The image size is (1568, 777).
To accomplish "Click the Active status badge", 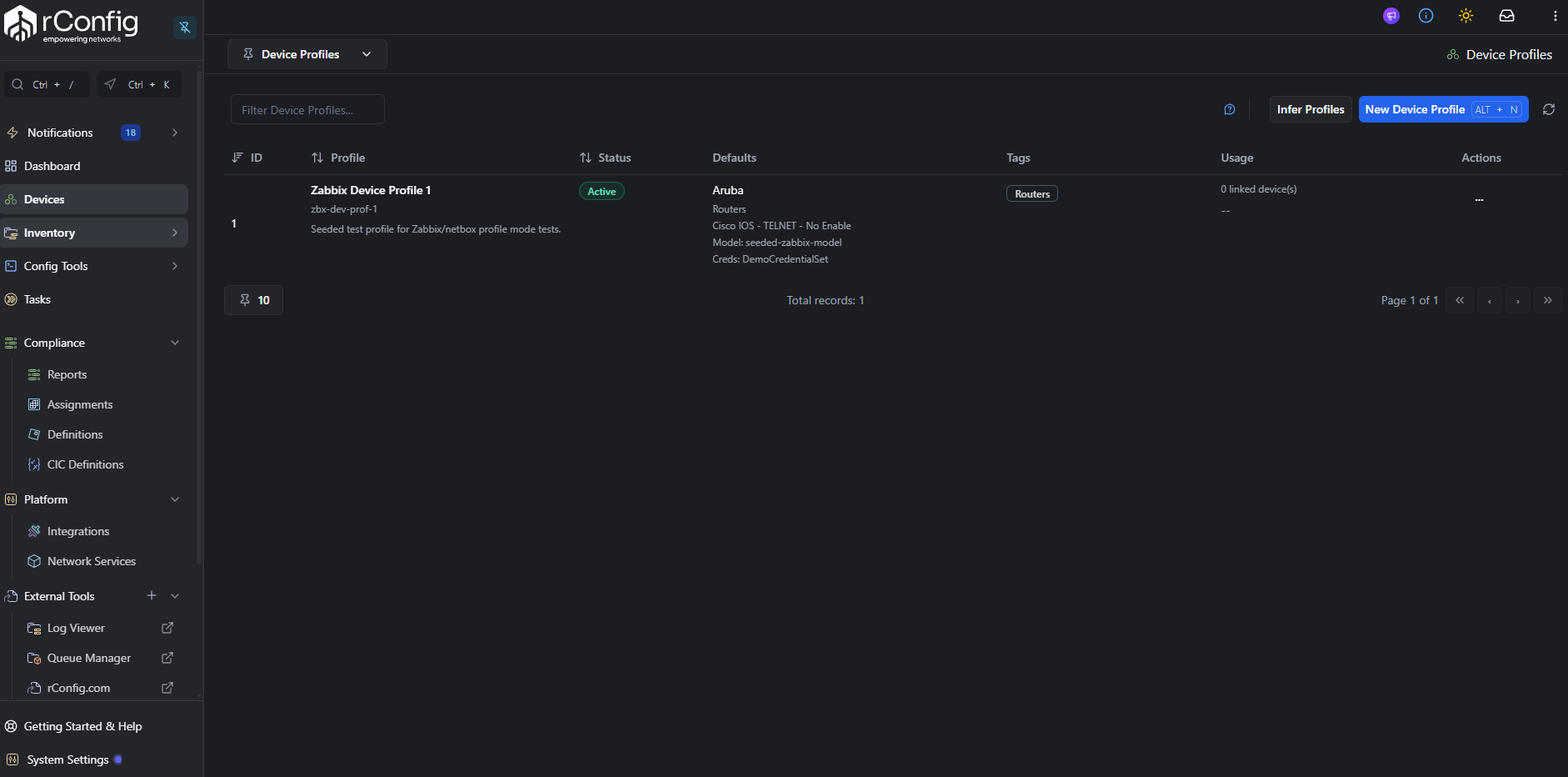I will coord(602,191).
